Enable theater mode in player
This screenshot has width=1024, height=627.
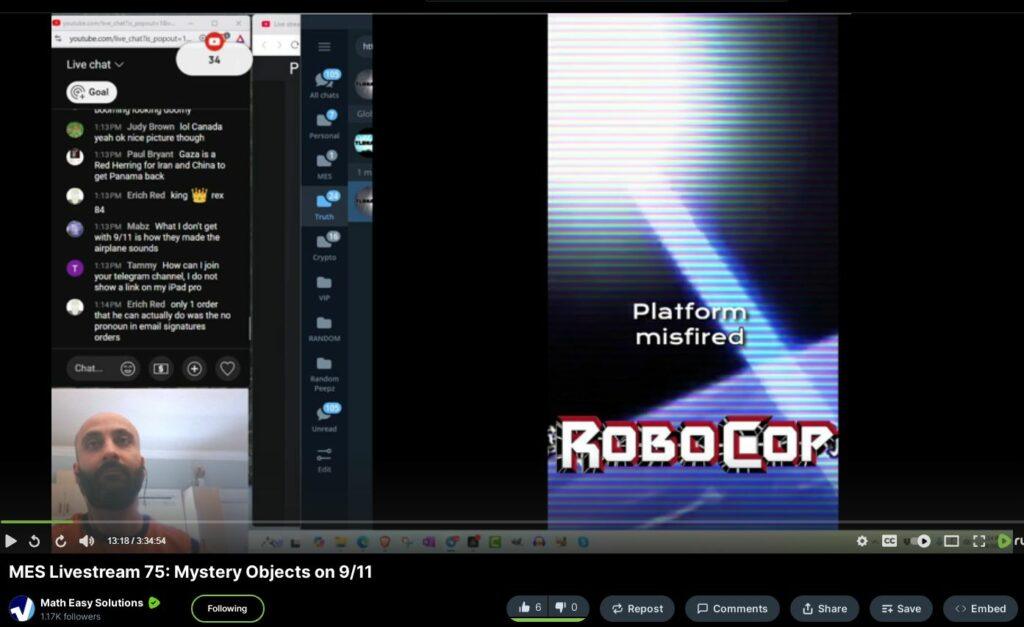point(952,541)
